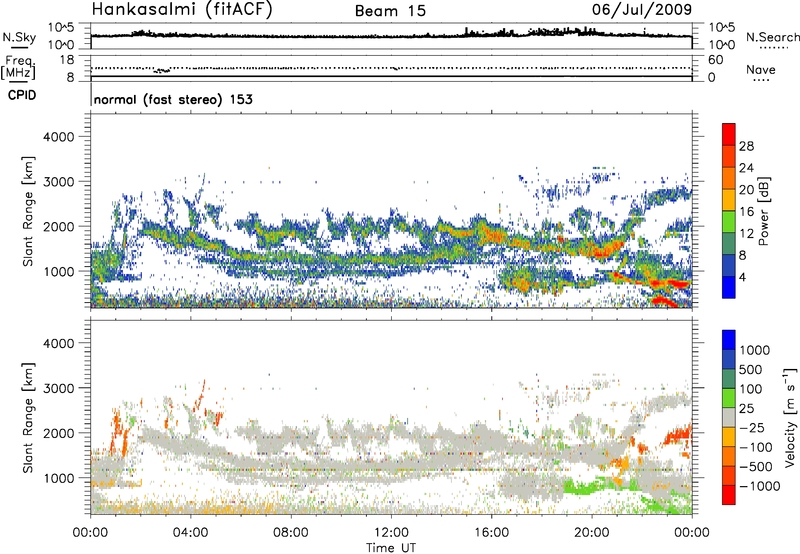Click the '18' tick on the frequency axis
Viewport: 800px width, 554px height.
pyautogui.click(x=67, y=60)
